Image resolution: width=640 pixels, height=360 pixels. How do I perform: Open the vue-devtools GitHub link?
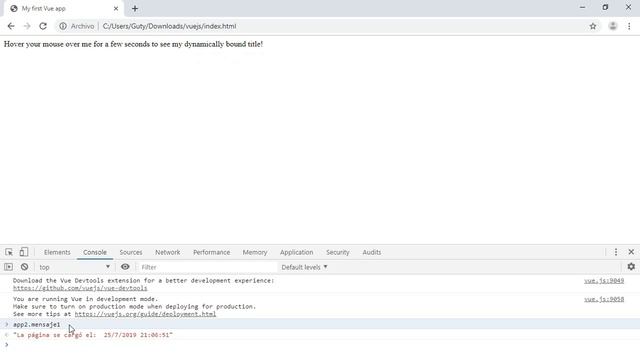coord(80,288)
